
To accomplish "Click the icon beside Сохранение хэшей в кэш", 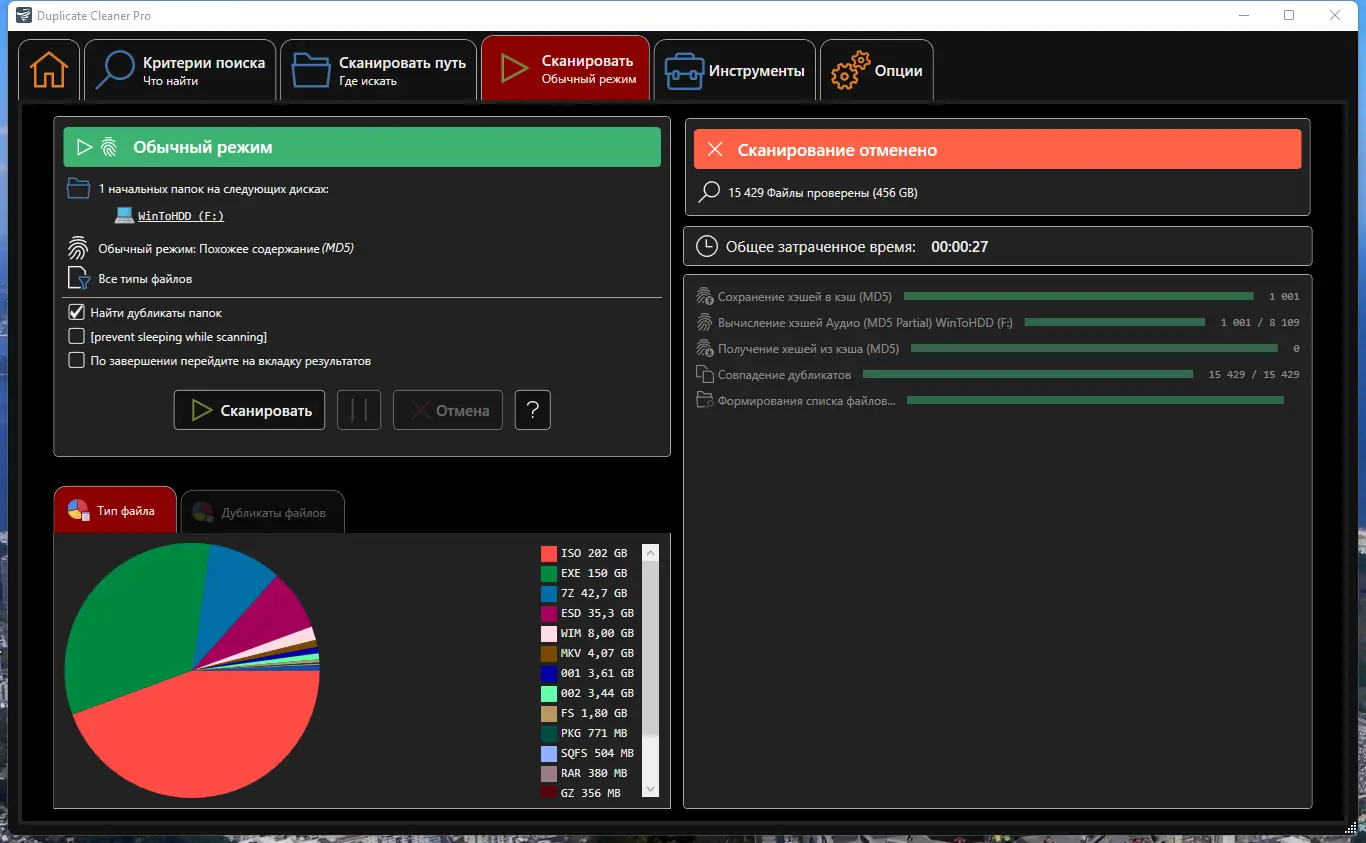I will coord(704,296).
